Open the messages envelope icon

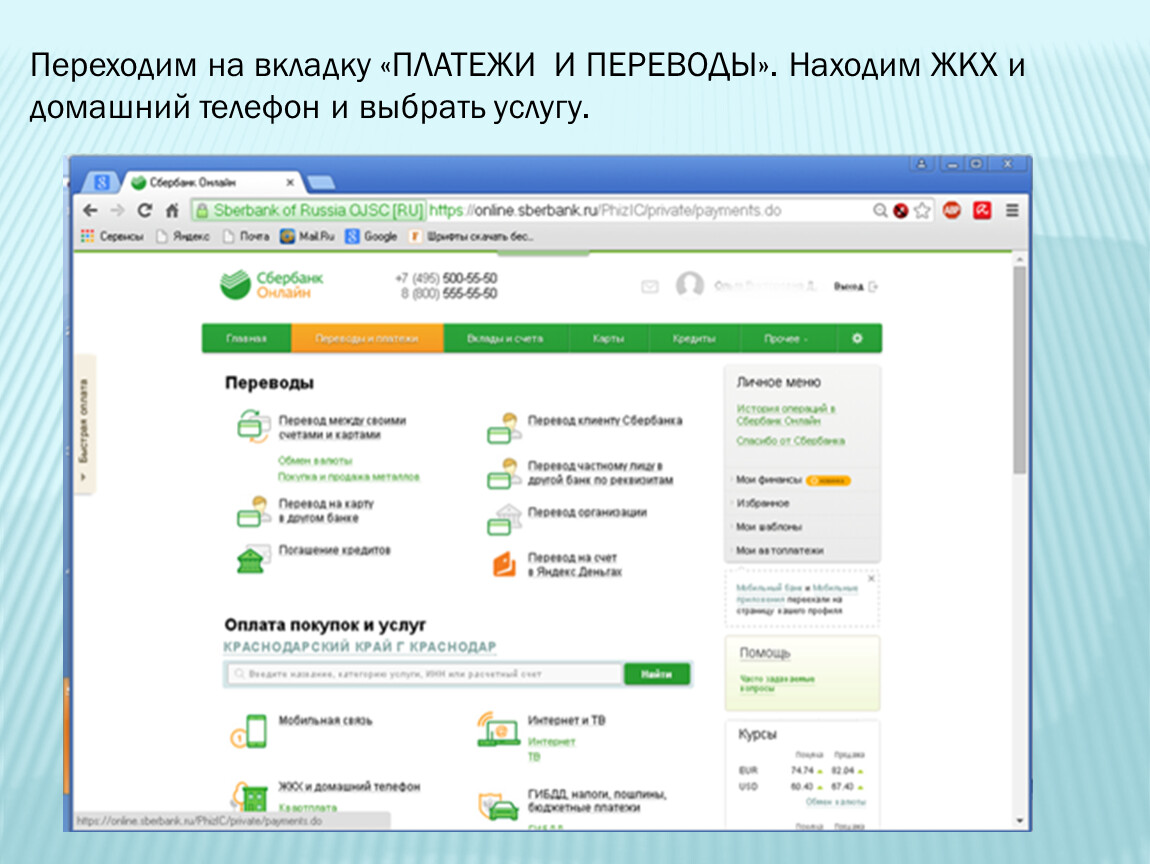coord(650,287)
